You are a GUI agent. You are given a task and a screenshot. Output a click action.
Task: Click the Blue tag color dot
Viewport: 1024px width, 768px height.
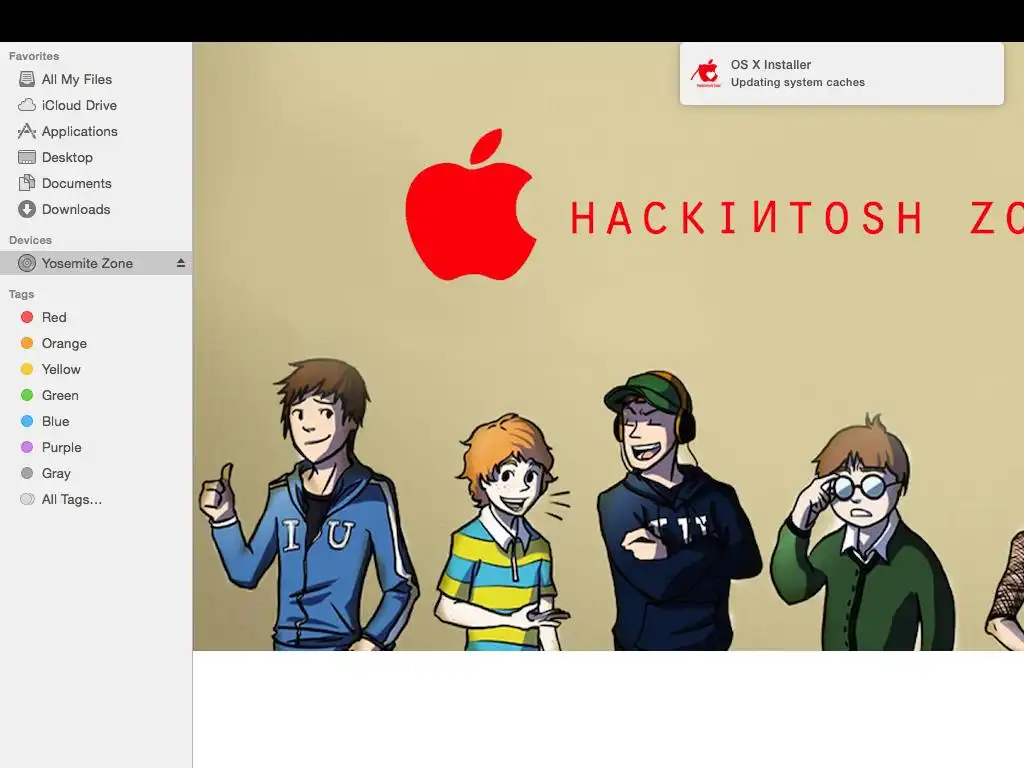pos(27,421)
